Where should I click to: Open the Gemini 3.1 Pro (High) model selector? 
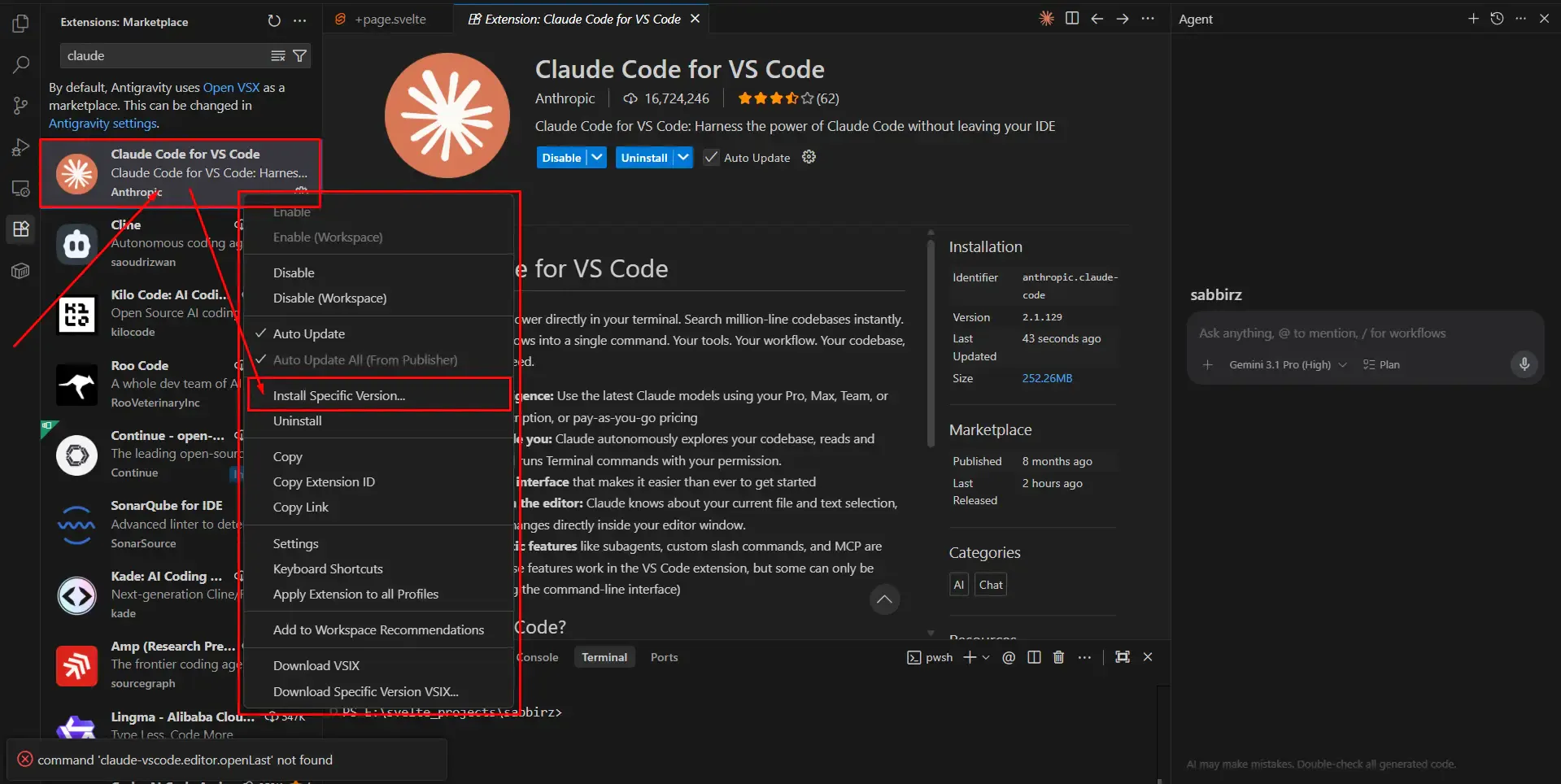pos(1288,364)
